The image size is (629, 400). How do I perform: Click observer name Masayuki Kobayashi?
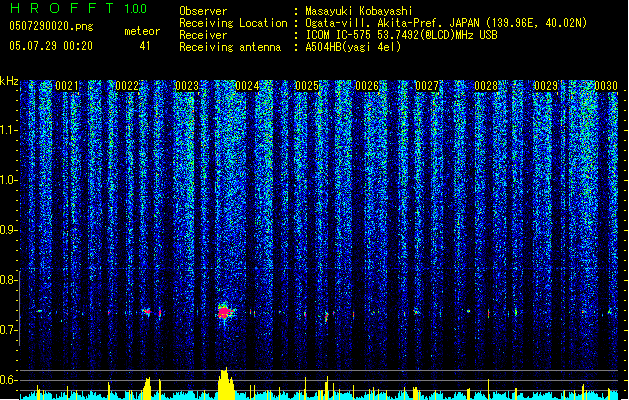click(359, 11)
